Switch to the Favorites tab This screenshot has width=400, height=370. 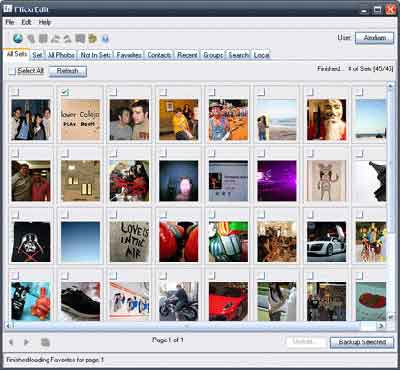[129, 55]
